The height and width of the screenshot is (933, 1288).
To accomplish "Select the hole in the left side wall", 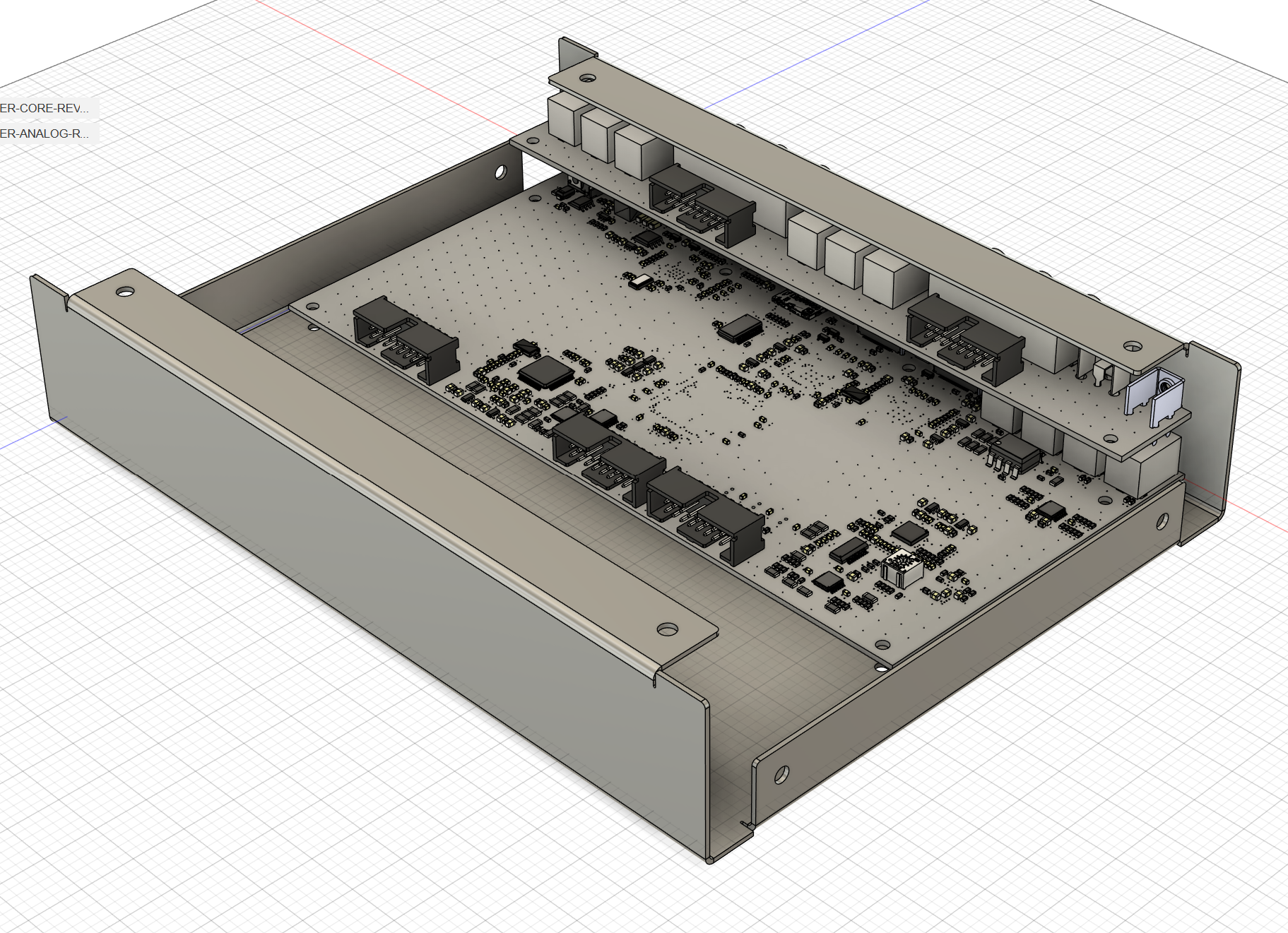I will pyautogui.click(x=500, y=172).
